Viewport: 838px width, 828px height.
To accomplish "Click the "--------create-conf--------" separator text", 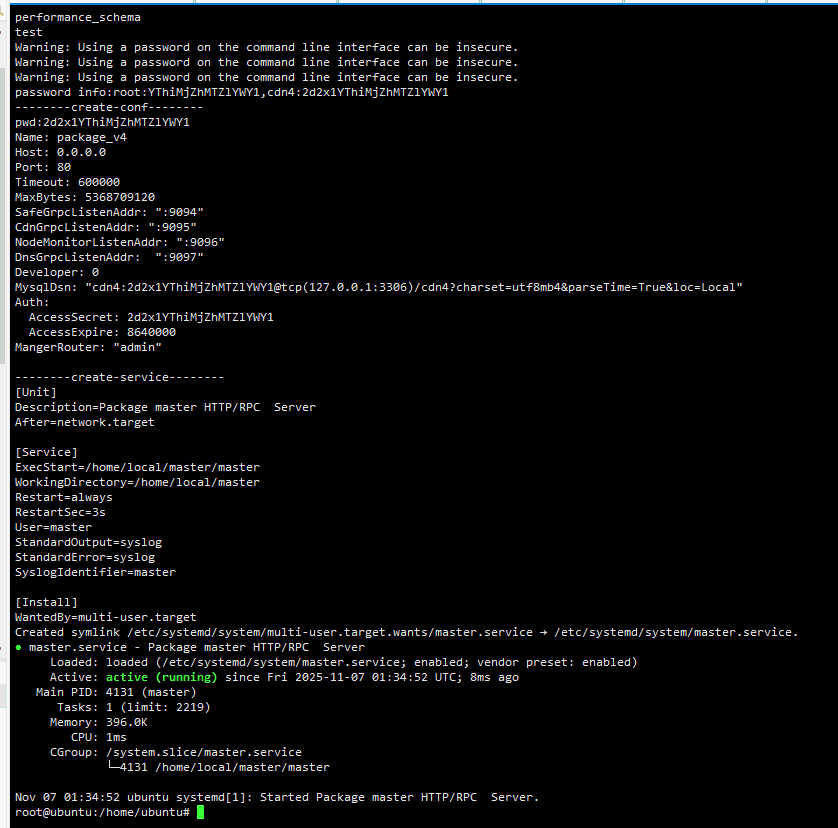I will tap(109, 107).
